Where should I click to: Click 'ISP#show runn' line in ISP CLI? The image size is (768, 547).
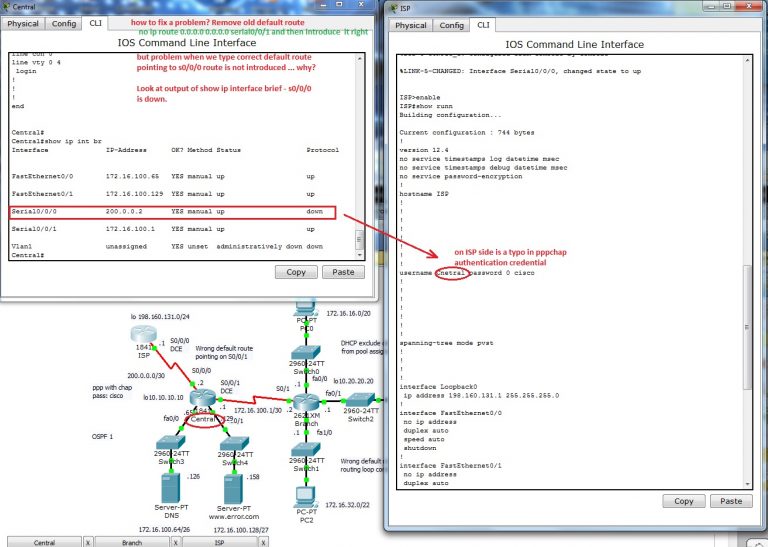pyautogui.click(x=426, y=106)
